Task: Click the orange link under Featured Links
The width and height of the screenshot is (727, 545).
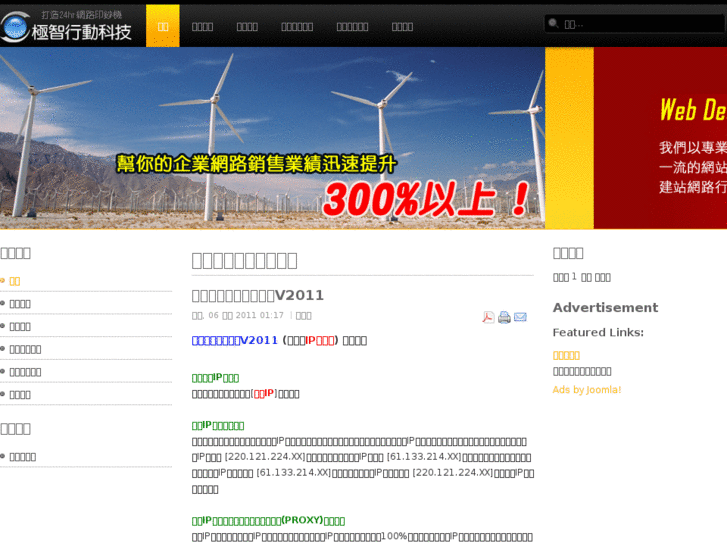Action: coord(566,355)
